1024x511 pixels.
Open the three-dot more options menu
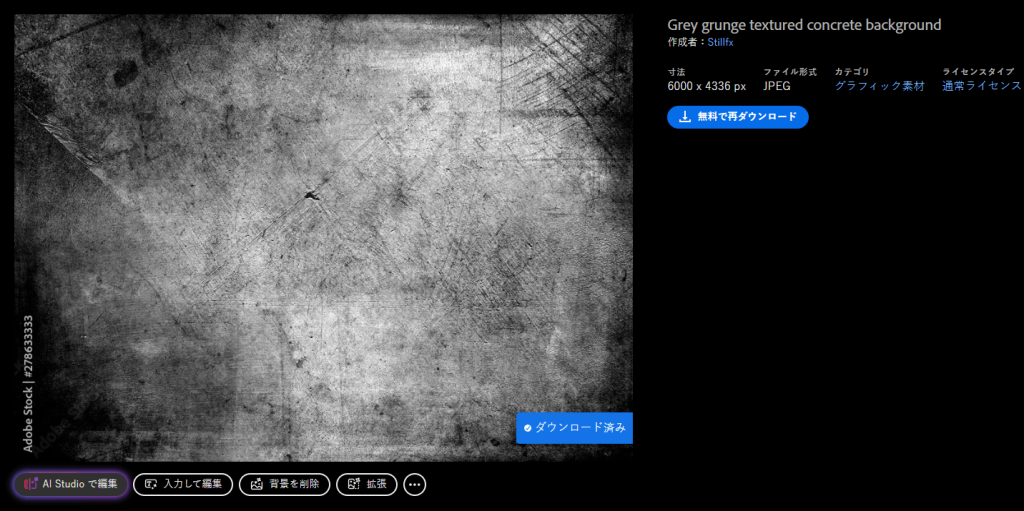415,484
